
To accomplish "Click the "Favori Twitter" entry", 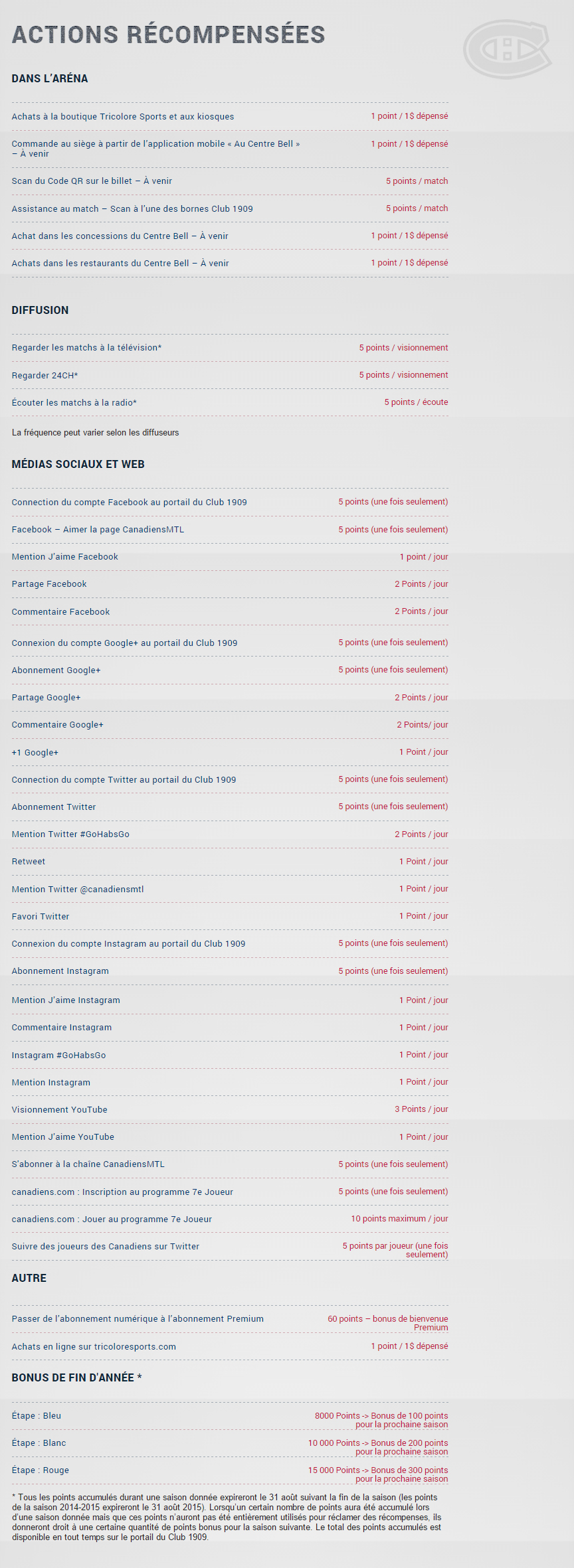I will (41, 917).
